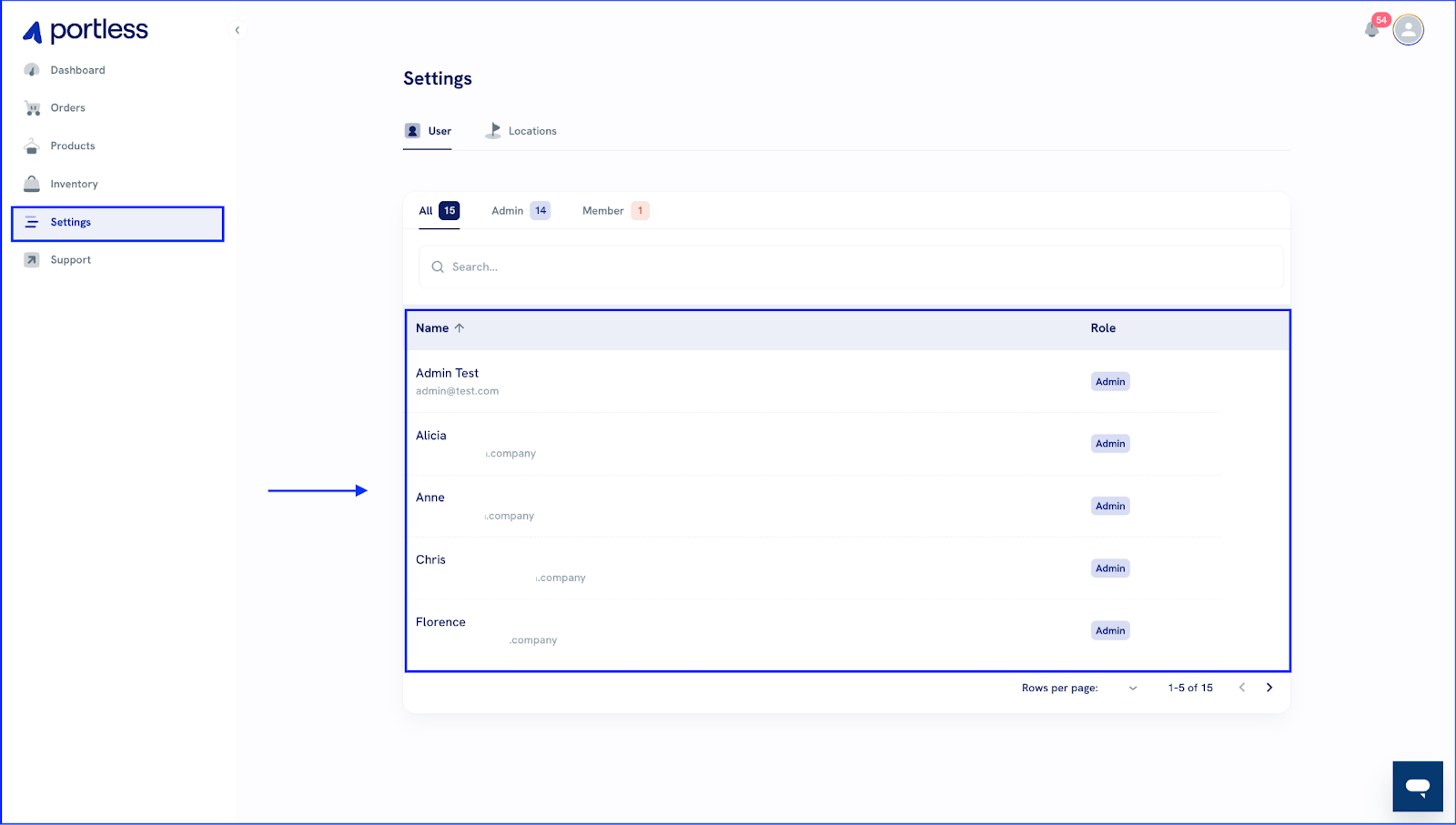Click the All count badge 15
This screenshot has width=1456, height=825.
pos(450,211)
